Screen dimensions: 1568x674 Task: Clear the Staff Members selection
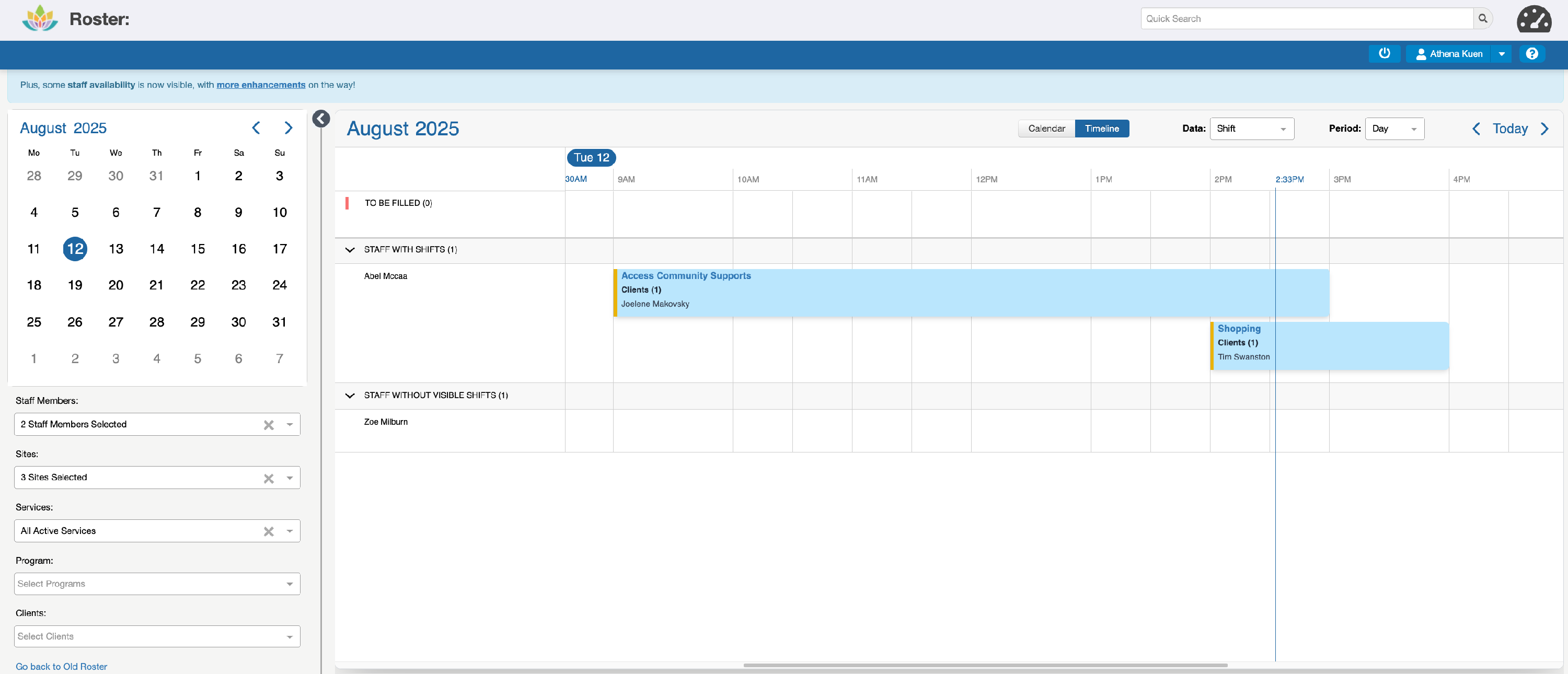pyautogui.click(x=269, y=425)
